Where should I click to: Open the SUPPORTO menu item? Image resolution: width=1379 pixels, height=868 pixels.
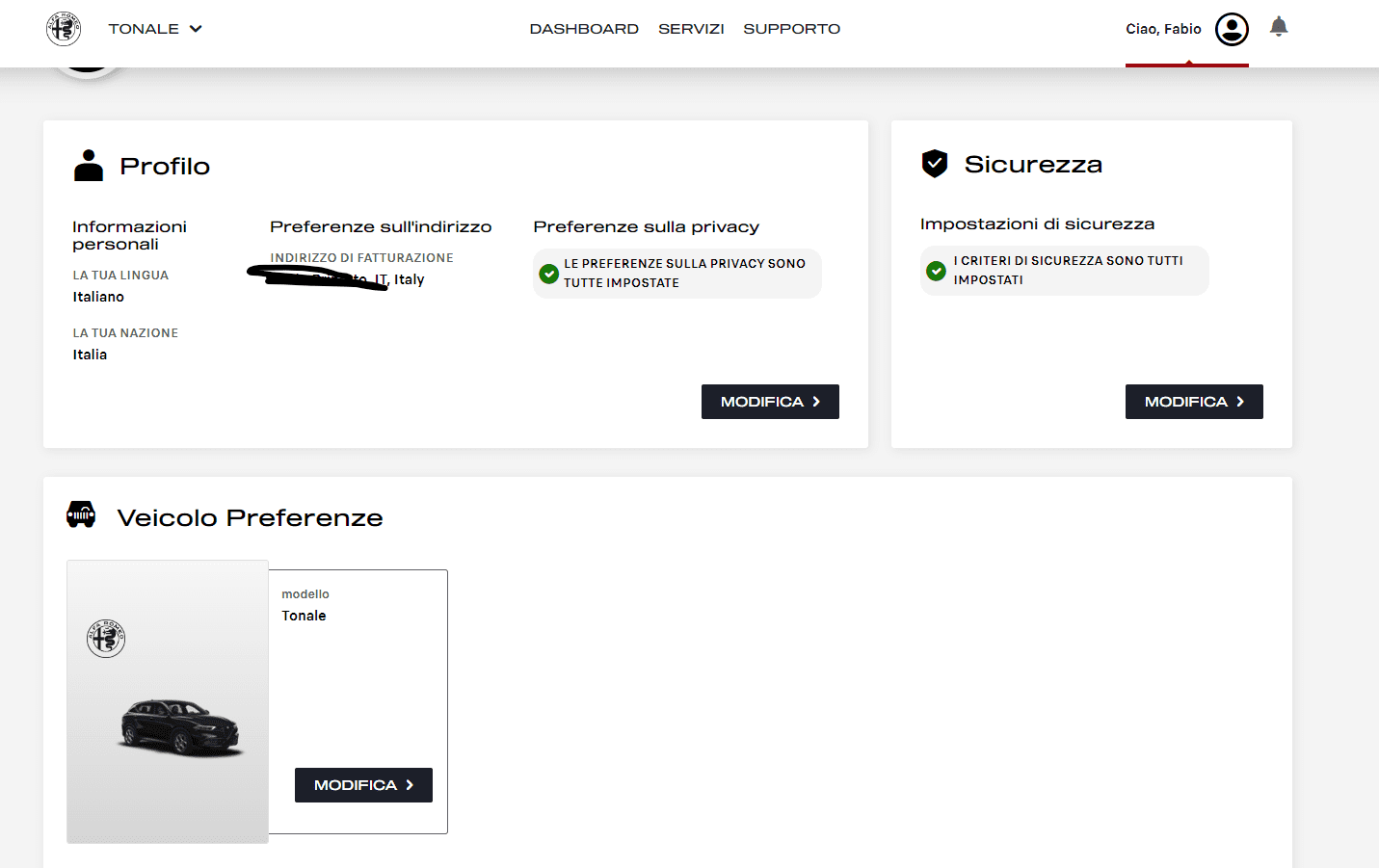pyautogui.click(x=791, y=29)
